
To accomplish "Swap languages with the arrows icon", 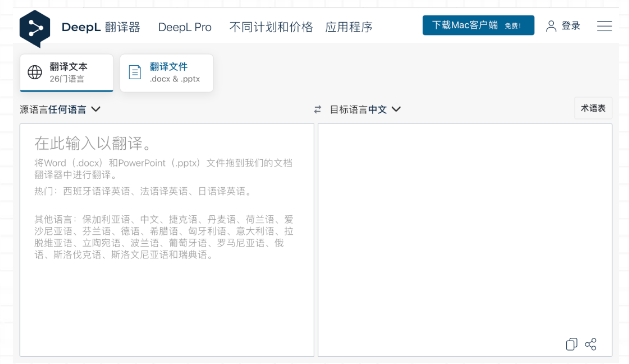I will (317, 109).
